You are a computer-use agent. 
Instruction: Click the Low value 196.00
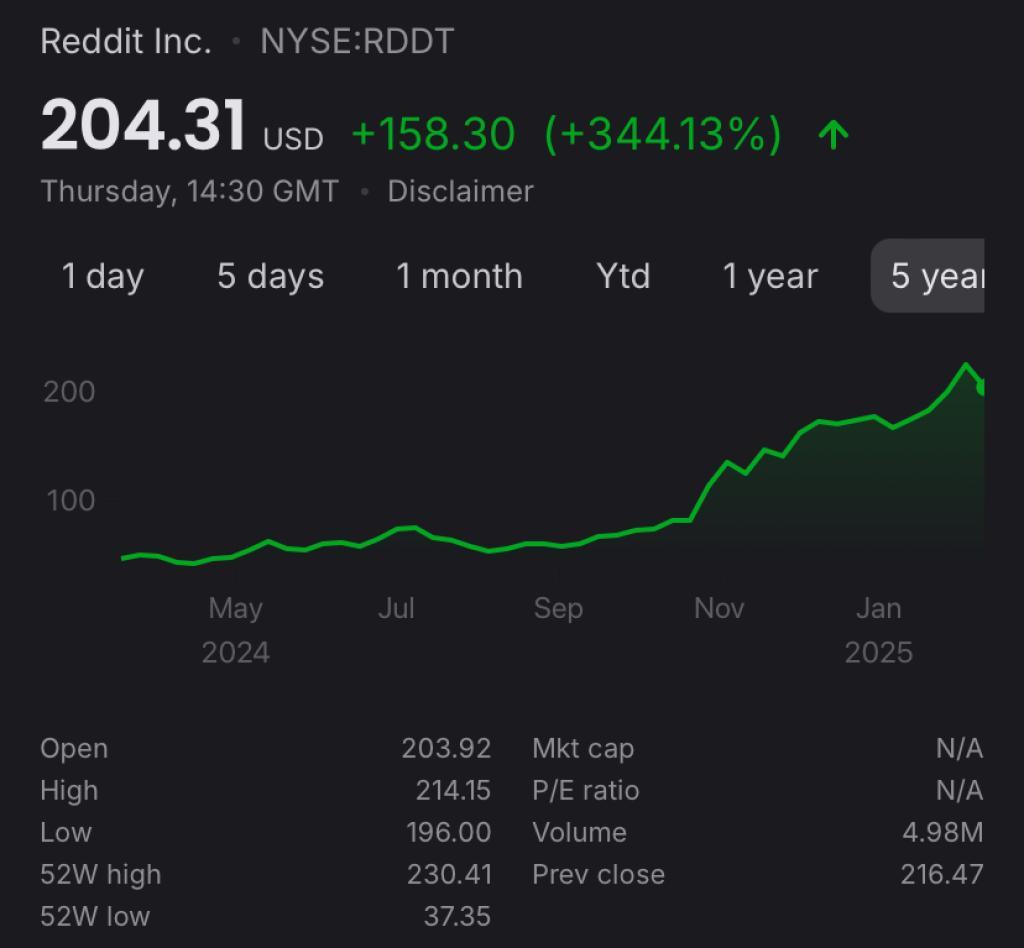pos(449,832)
